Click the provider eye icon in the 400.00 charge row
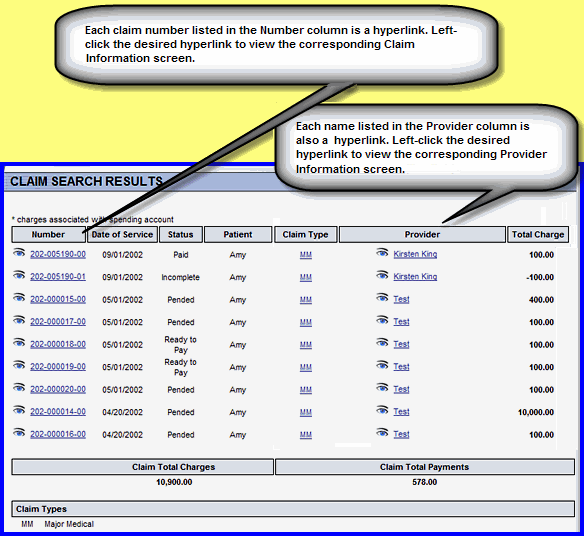 click(x=382, y=298)
